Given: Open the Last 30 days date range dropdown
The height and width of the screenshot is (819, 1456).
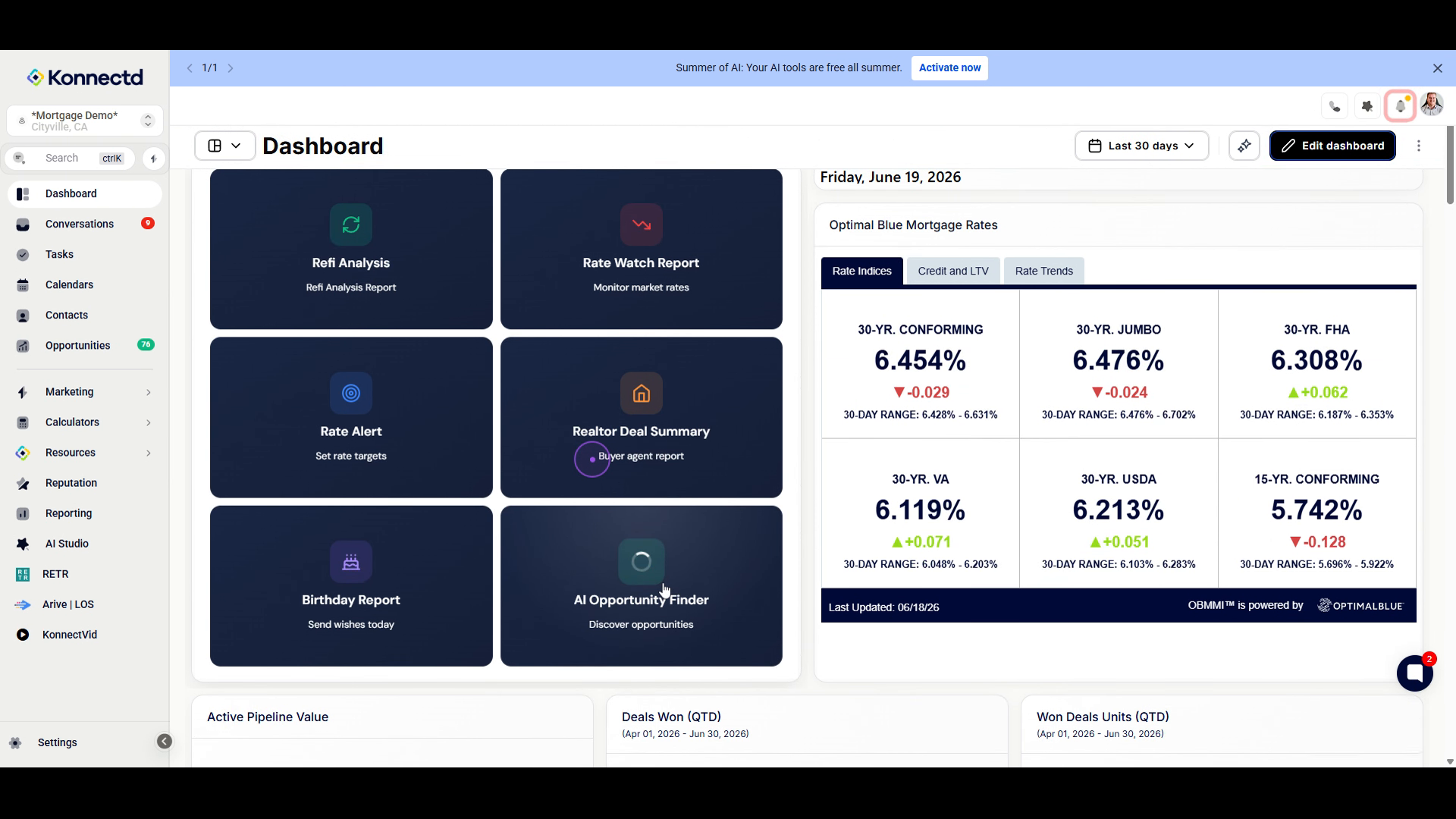Looking at the screenshot, I should (x=1141, y=146).
